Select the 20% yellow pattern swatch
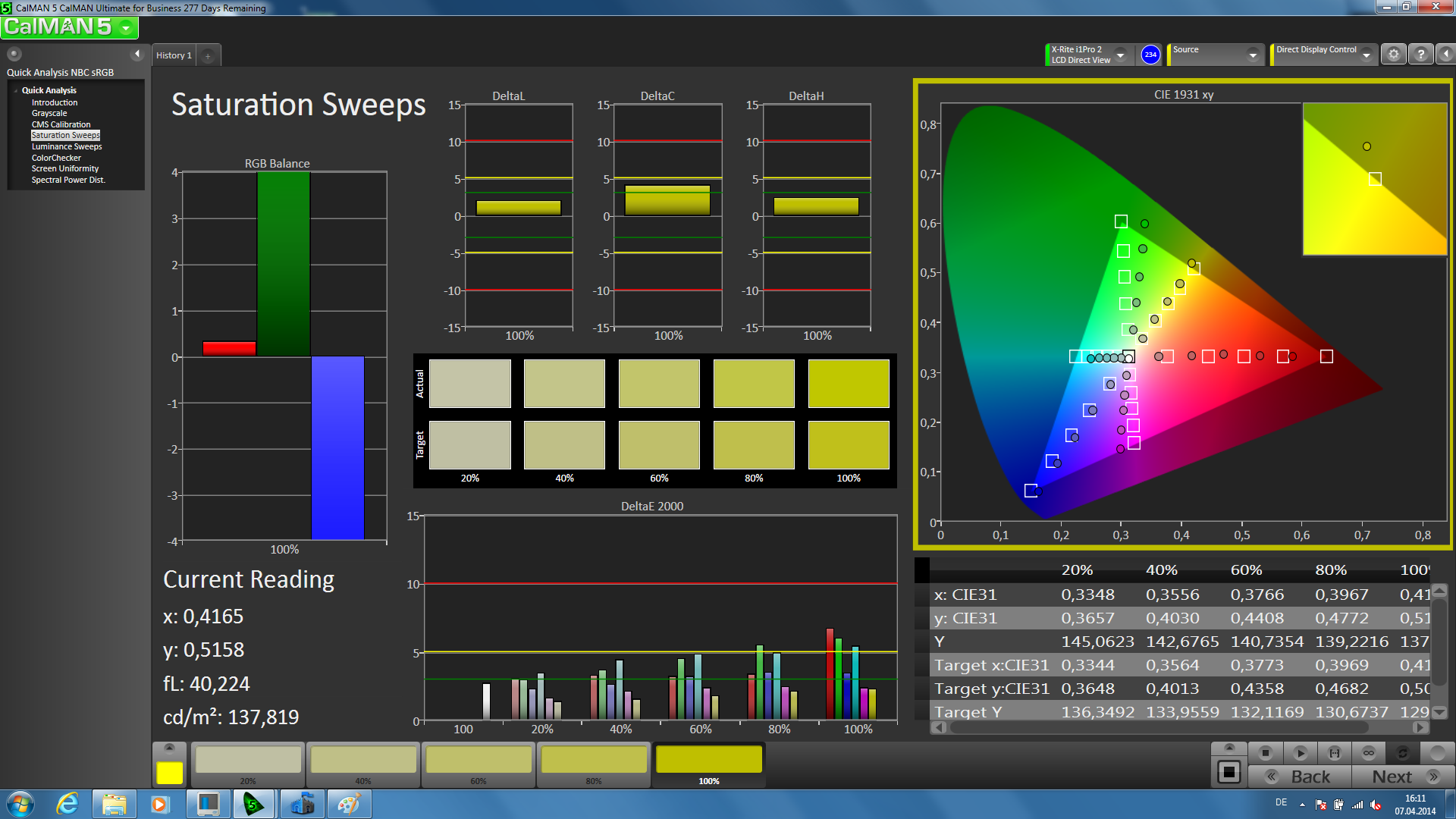Screen dimensions: 1456x819 (x=248, y=764)
